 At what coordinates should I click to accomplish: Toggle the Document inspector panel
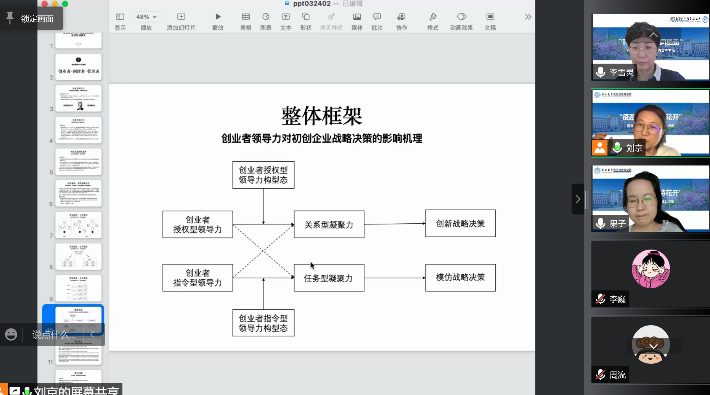[490, 20]
